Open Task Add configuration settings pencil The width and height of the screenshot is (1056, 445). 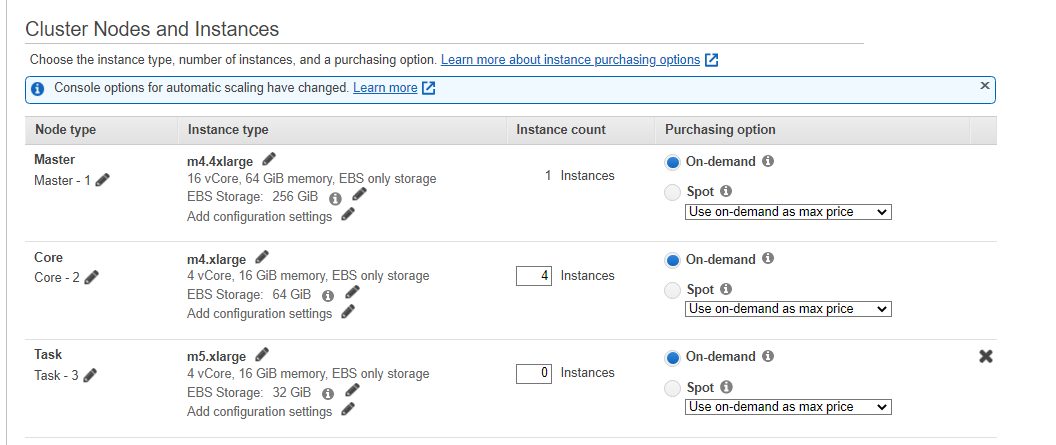pos(348,409)
